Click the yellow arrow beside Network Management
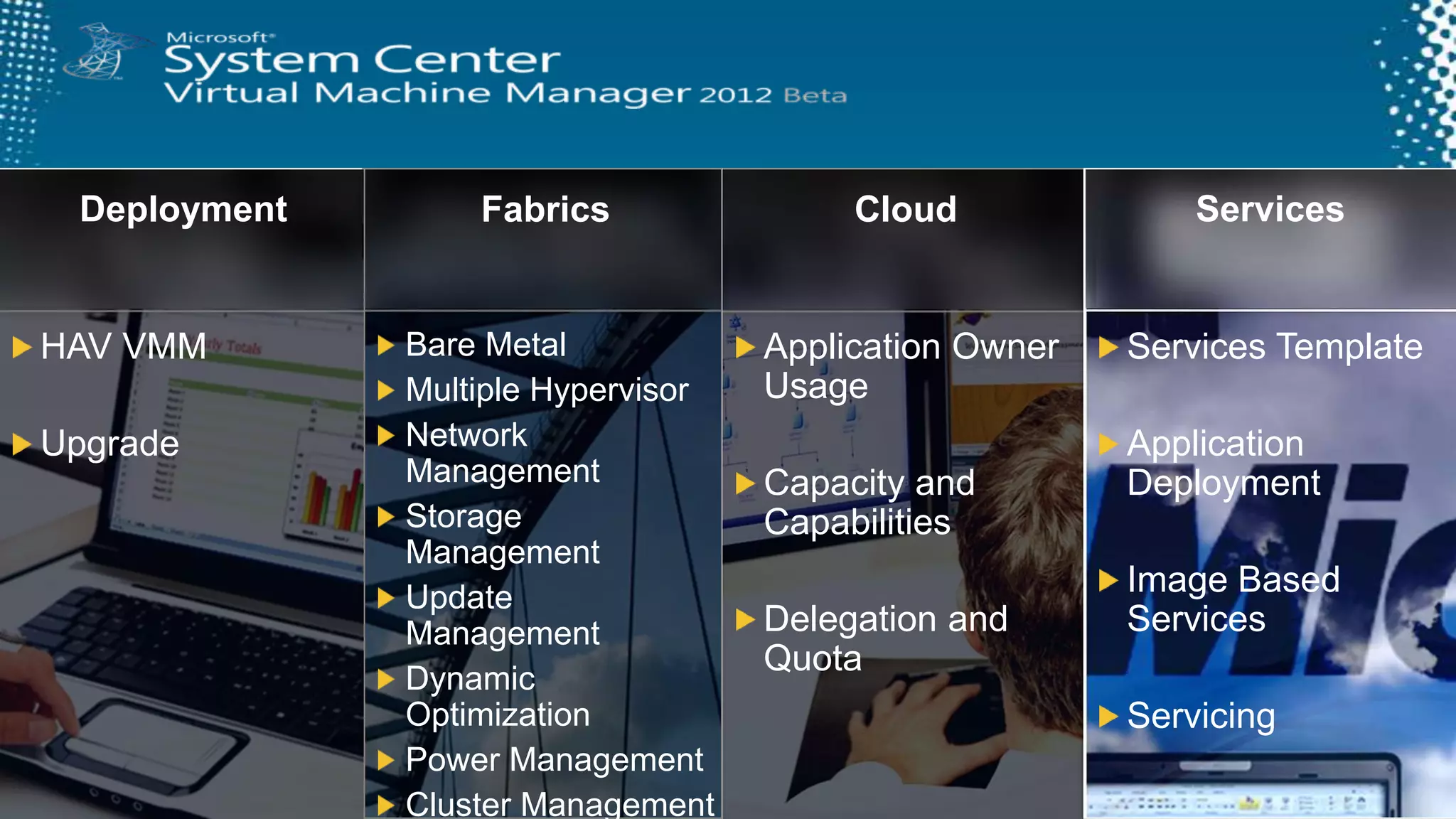1456x819 pixels. (386, 435)
